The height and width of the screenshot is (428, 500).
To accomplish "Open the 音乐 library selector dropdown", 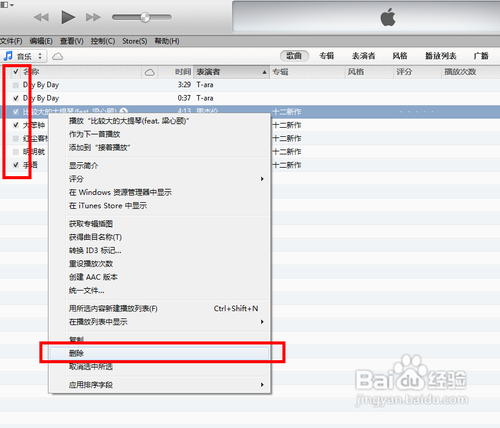I will tap(25, 56).
